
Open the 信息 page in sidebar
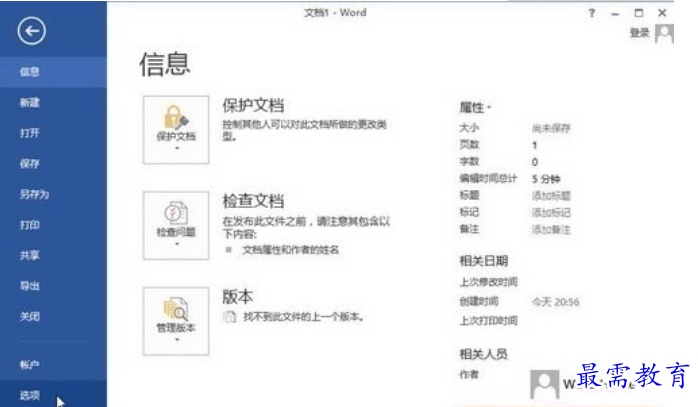point(53,72)
